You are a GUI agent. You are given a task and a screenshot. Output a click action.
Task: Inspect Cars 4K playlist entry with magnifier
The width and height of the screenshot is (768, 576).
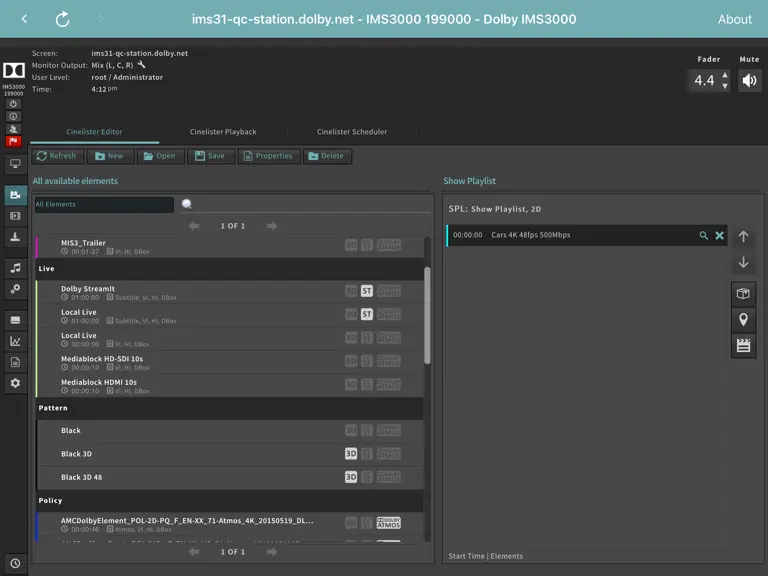[703, 236]
